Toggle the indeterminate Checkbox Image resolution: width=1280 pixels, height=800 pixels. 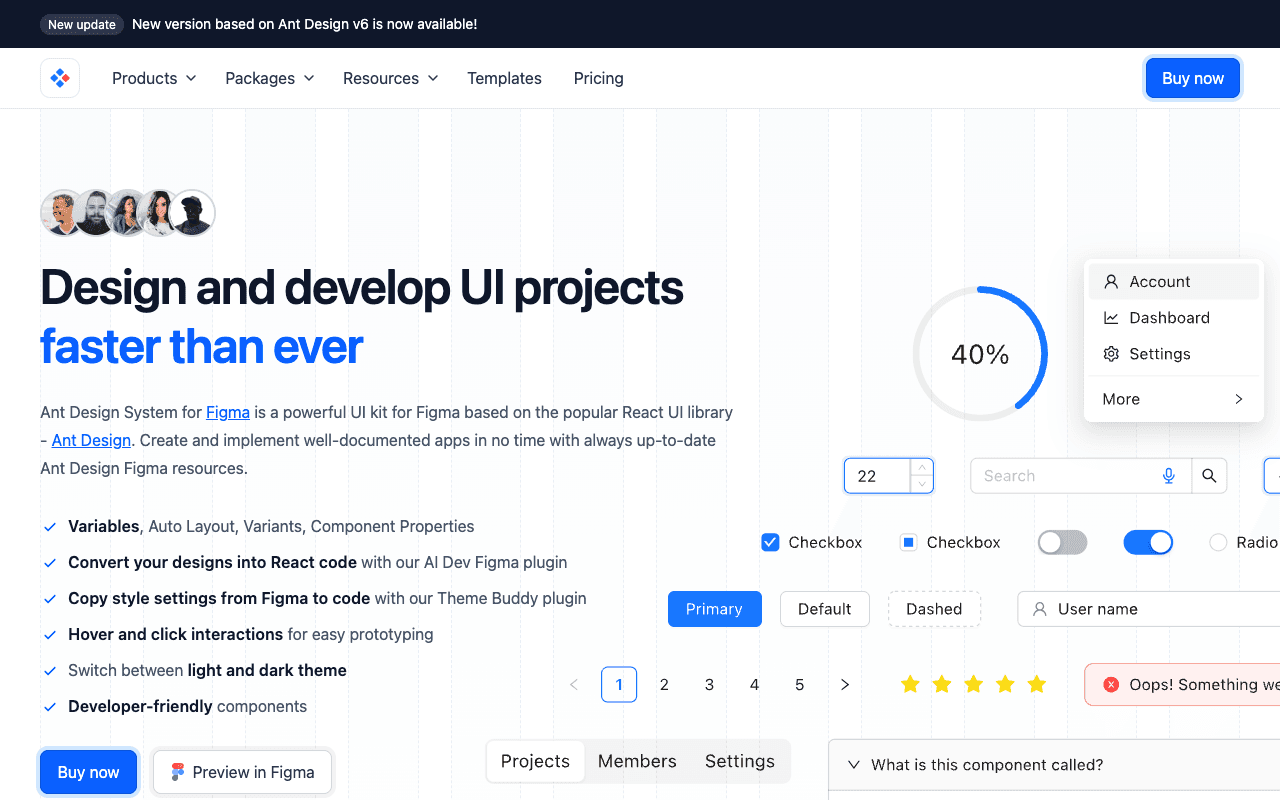tap(908, 542)
